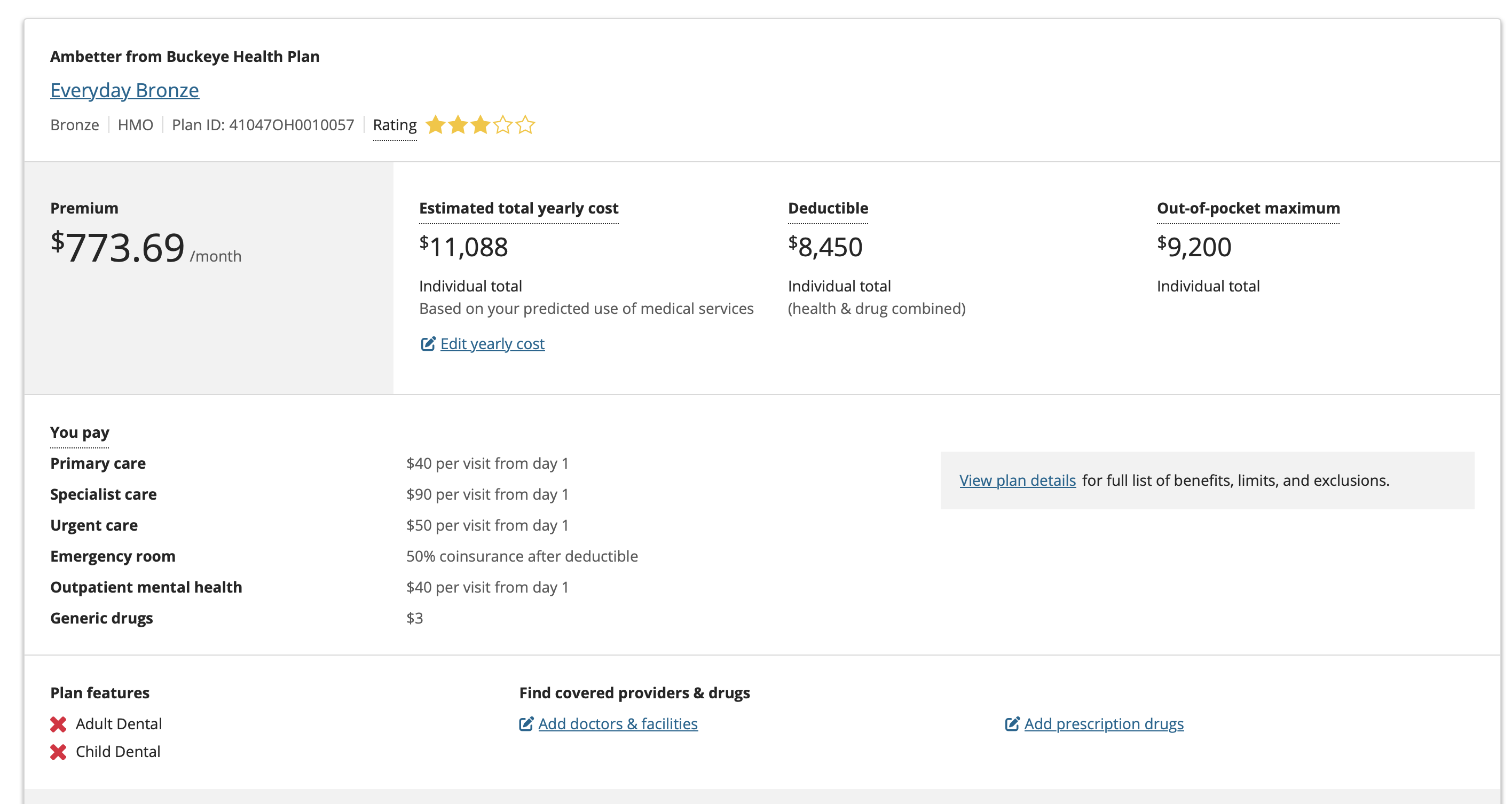Show the Out-of-pocket maximum definition
This screenshot has height=804, width=1512.
1248,208
